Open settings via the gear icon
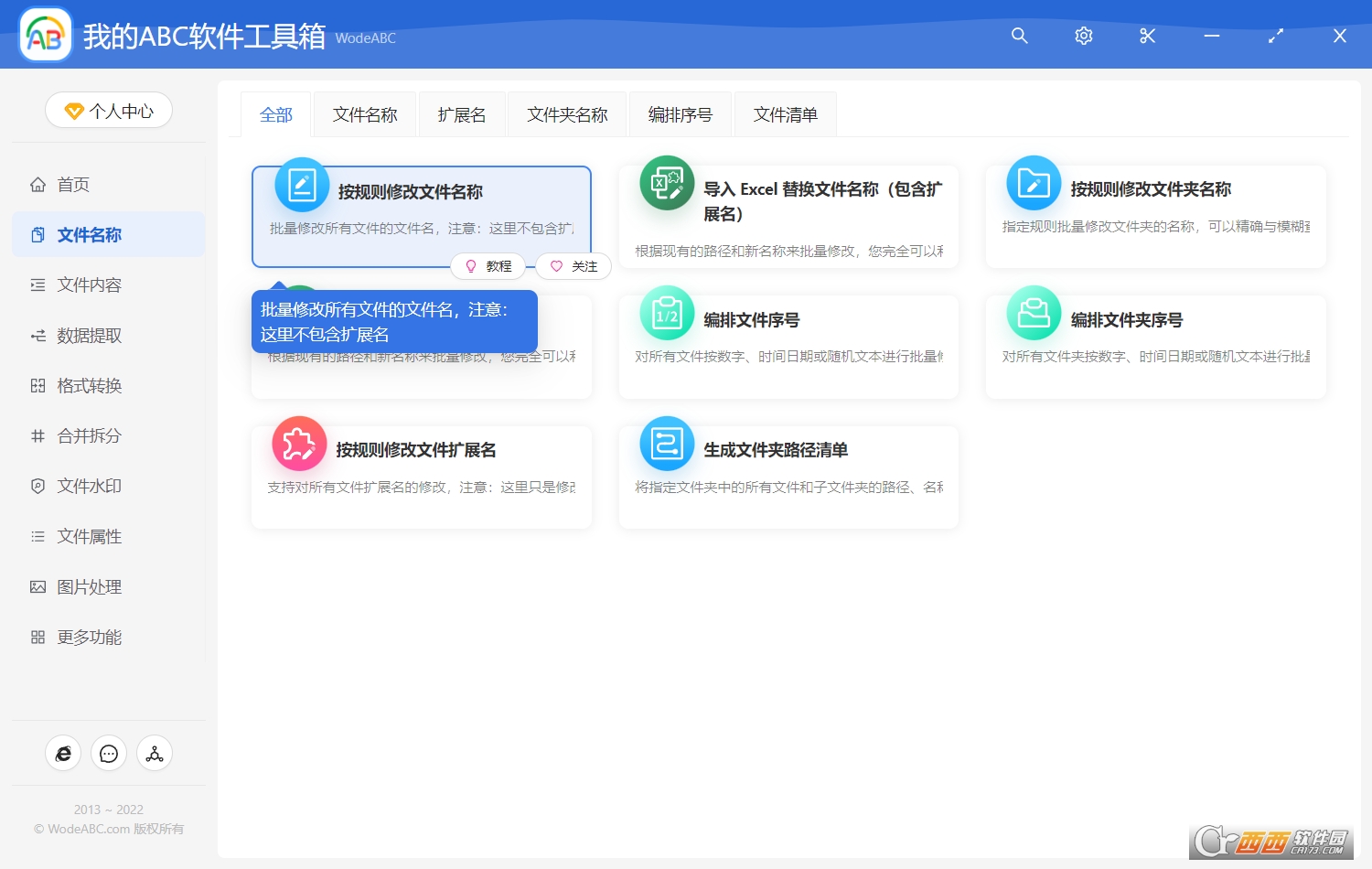Viewport: 1372px width, 869px height. (x=1083, y=37)
